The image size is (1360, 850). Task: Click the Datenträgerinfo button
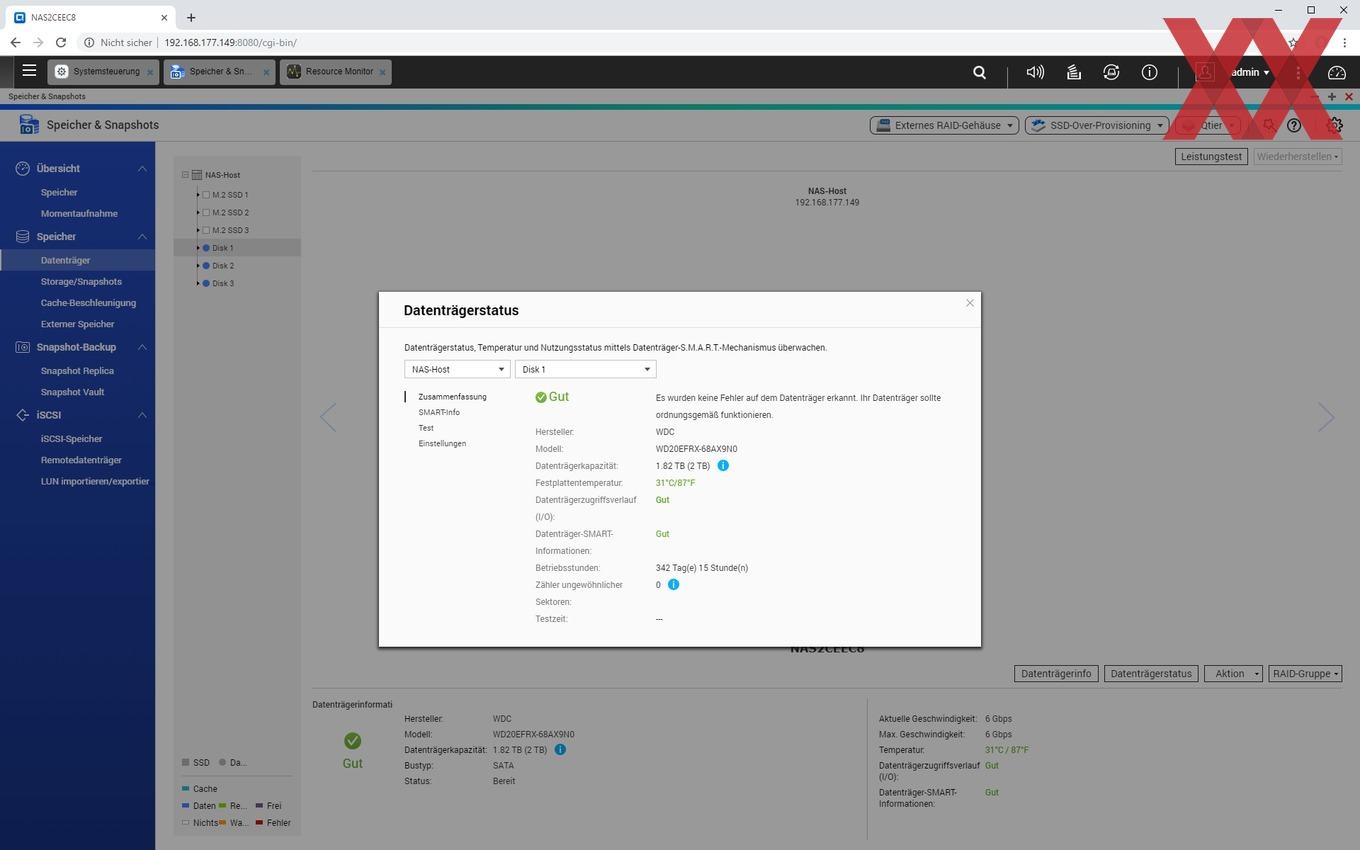coord(1056,674)
